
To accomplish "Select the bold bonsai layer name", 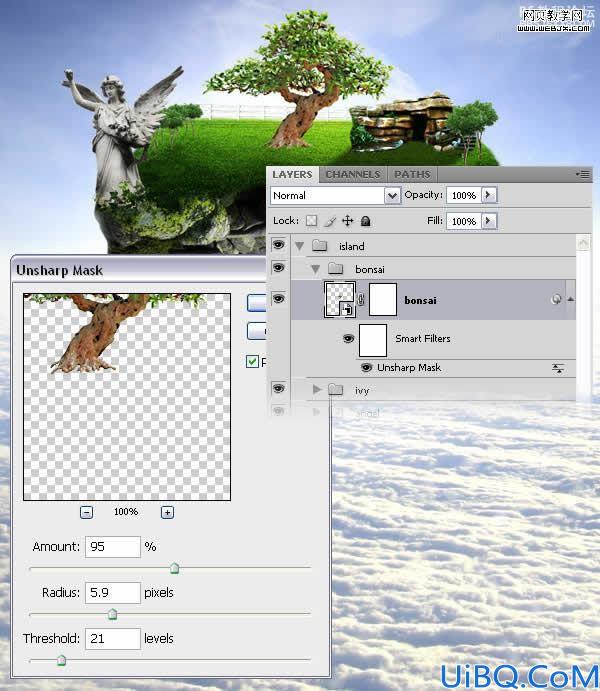I will coord(420,301).
